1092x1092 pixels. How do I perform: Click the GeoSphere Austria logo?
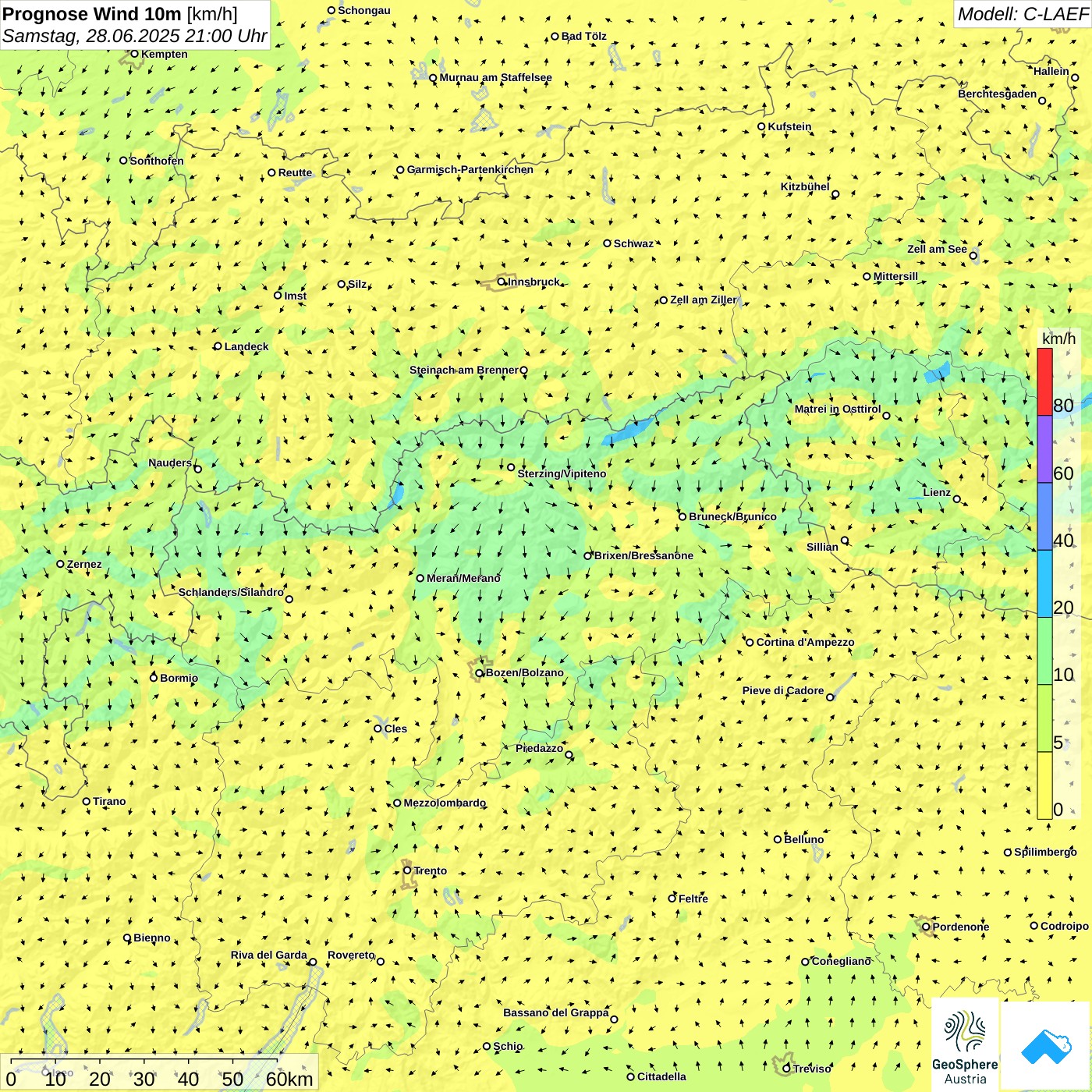[965, 1046]
